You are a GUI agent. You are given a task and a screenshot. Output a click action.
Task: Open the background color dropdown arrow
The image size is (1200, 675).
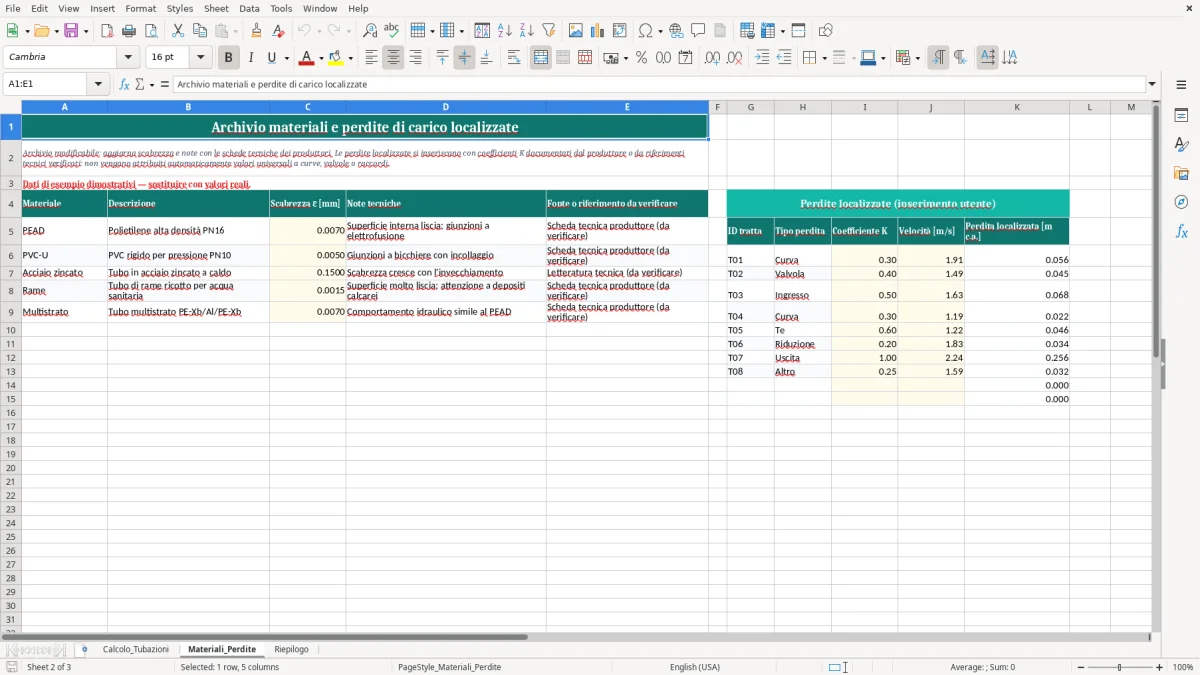(x=350, y=58)
